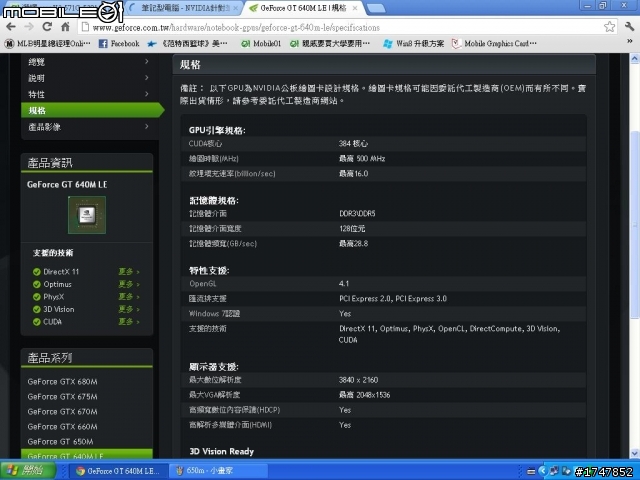Click the '384 核心' CUDA cores value

point(353,144)
